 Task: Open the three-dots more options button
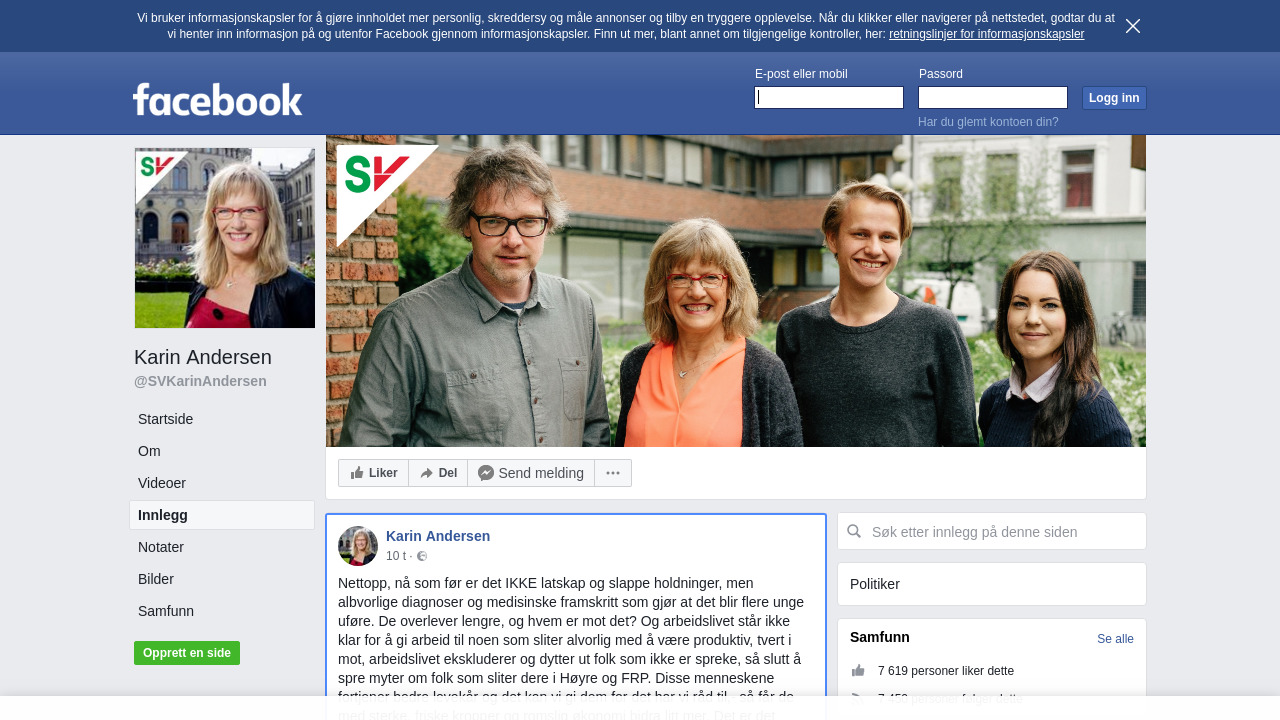tap(613, 473)
